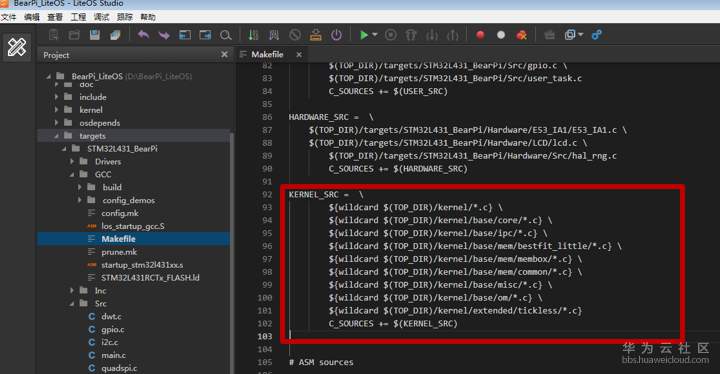The image size is (720, 374).
Task: Click the open folder toolbar icon
Action: 74,35
